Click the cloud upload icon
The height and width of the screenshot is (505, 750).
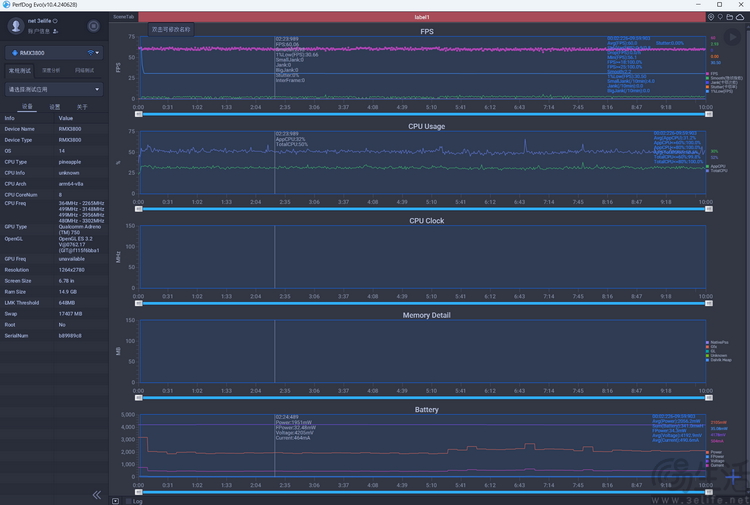point(740,17)
